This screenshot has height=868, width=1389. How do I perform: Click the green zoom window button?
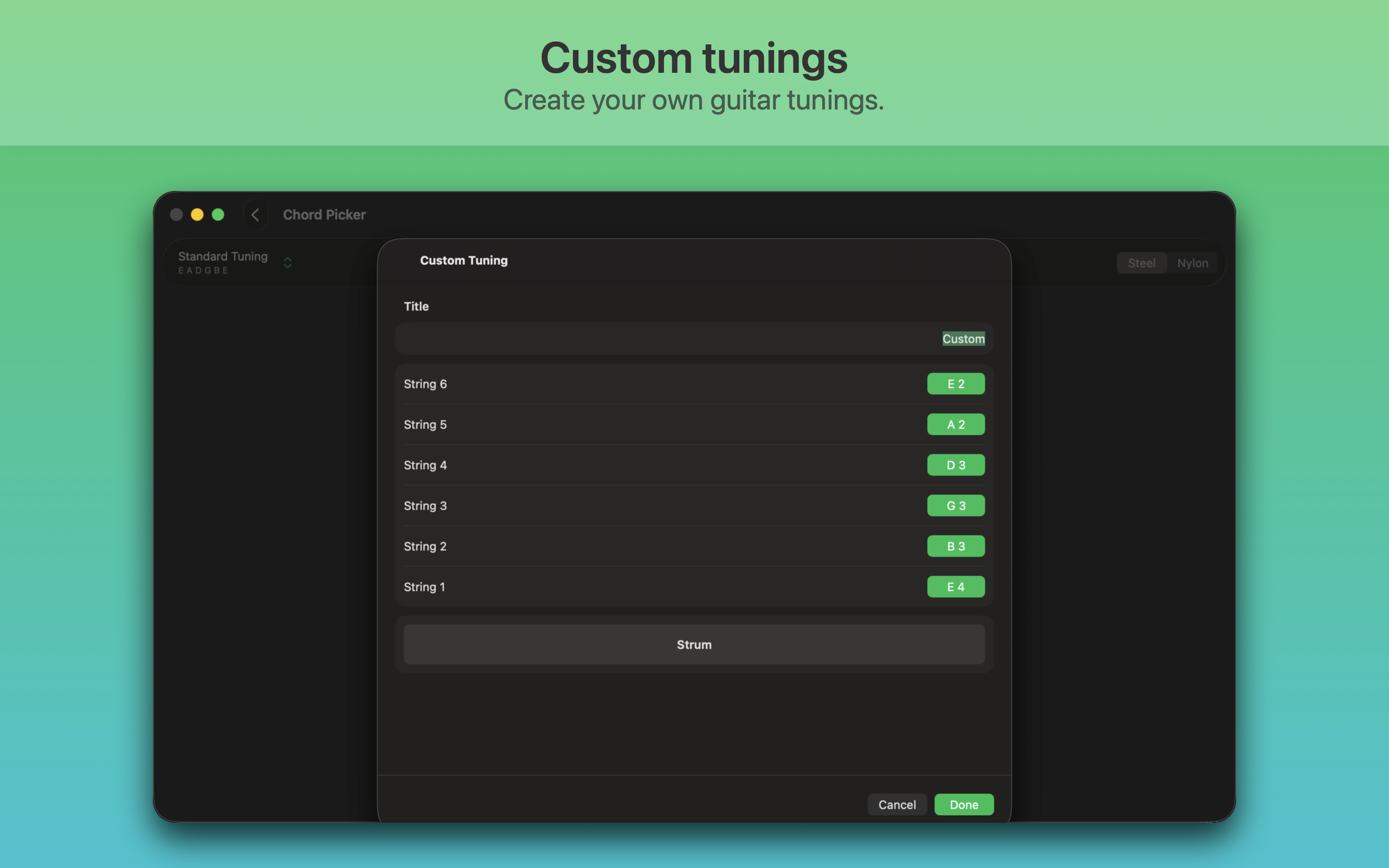click(x=218, y=215)
